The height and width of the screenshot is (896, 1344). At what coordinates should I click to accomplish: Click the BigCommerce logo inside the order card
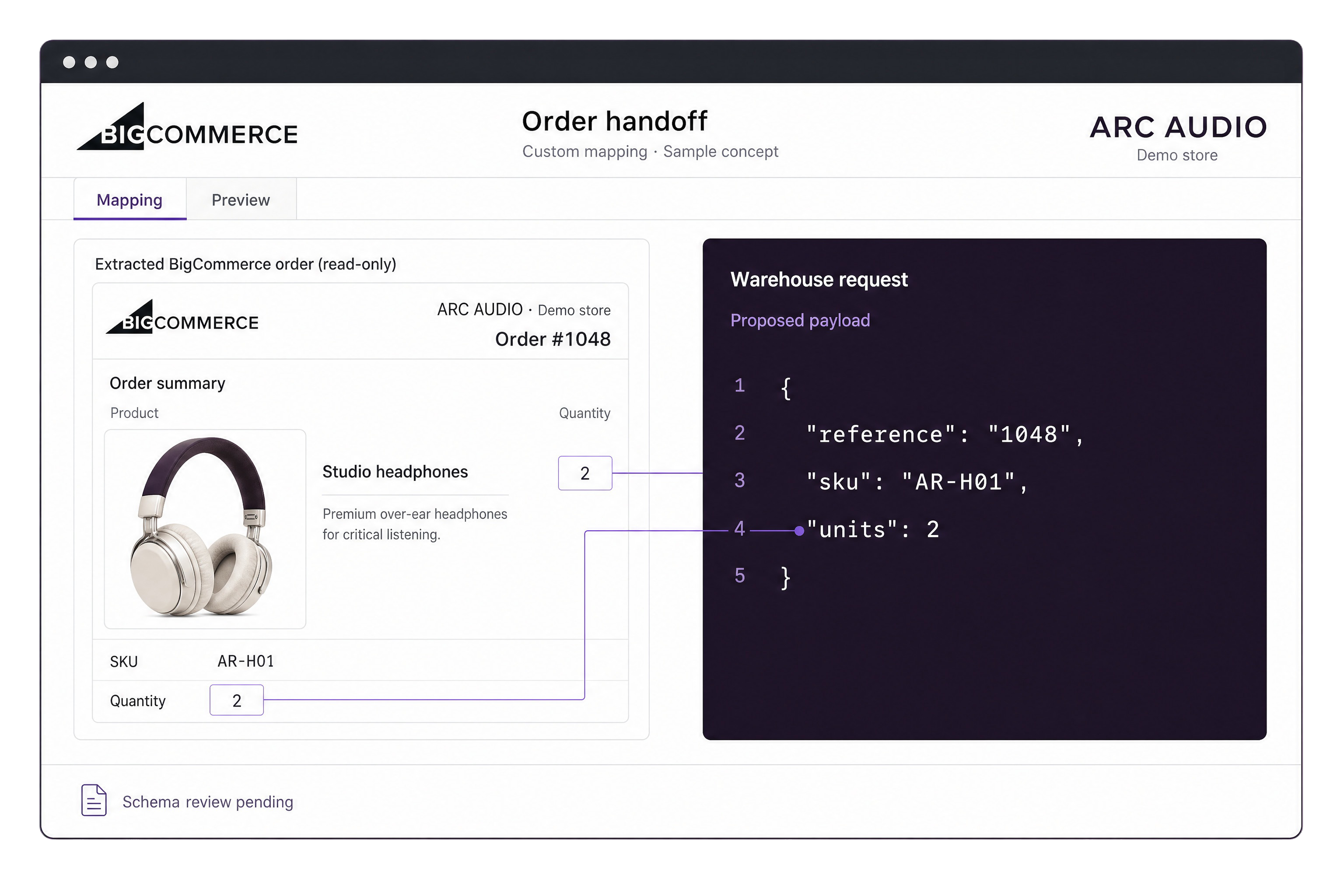click(182, 317)
